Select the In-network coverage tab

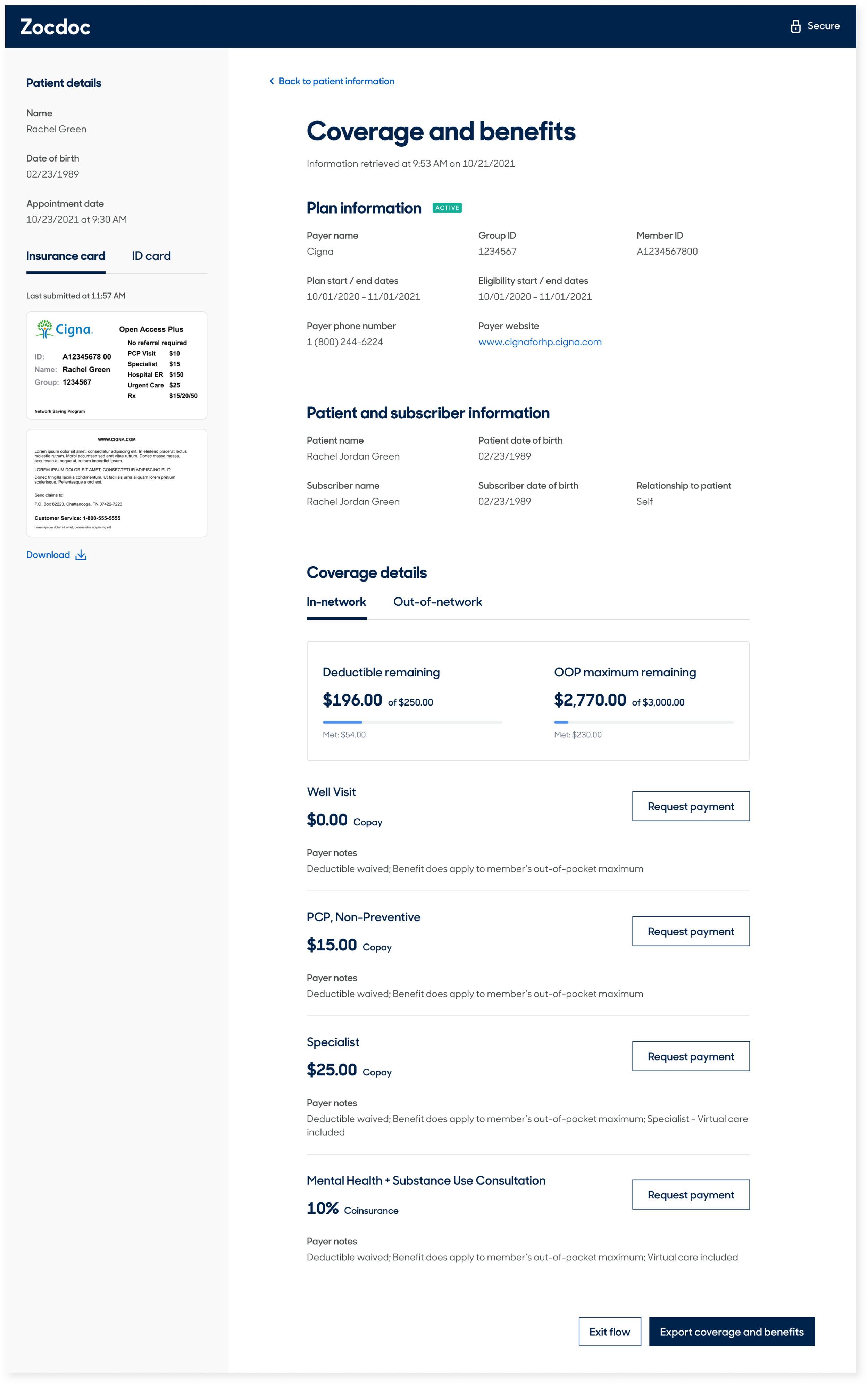coord(336,602)
